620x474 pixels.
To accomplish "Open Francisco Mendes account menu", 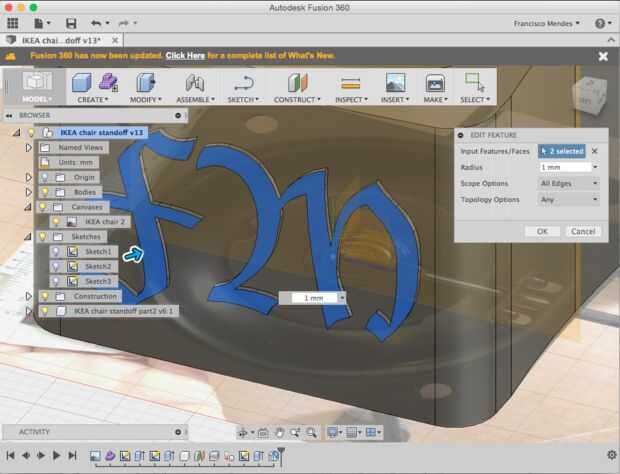I will click(x=546, y=24).
